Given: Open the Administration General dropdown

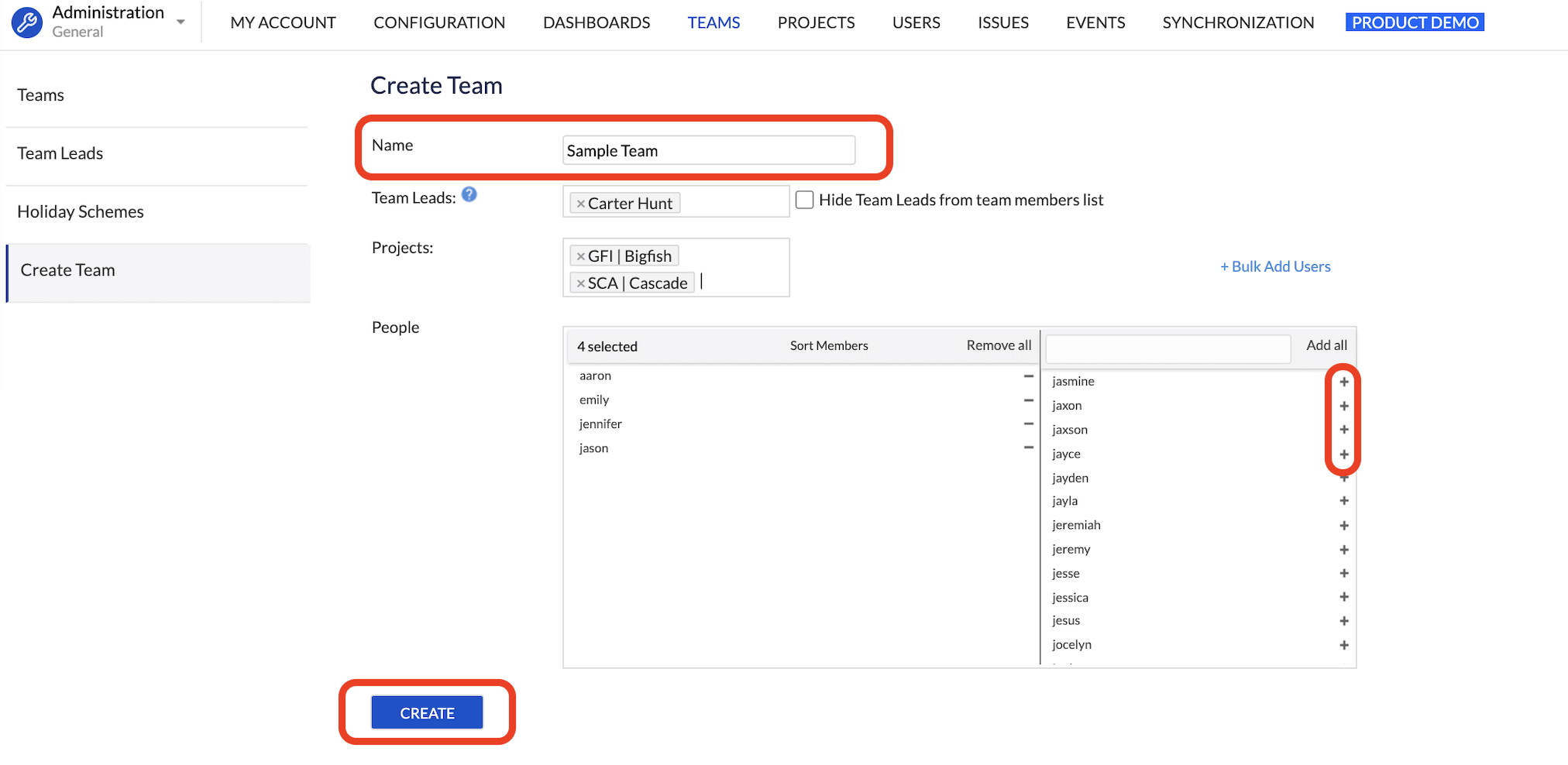Looking at the screenshot, I should tap(180, 22).
